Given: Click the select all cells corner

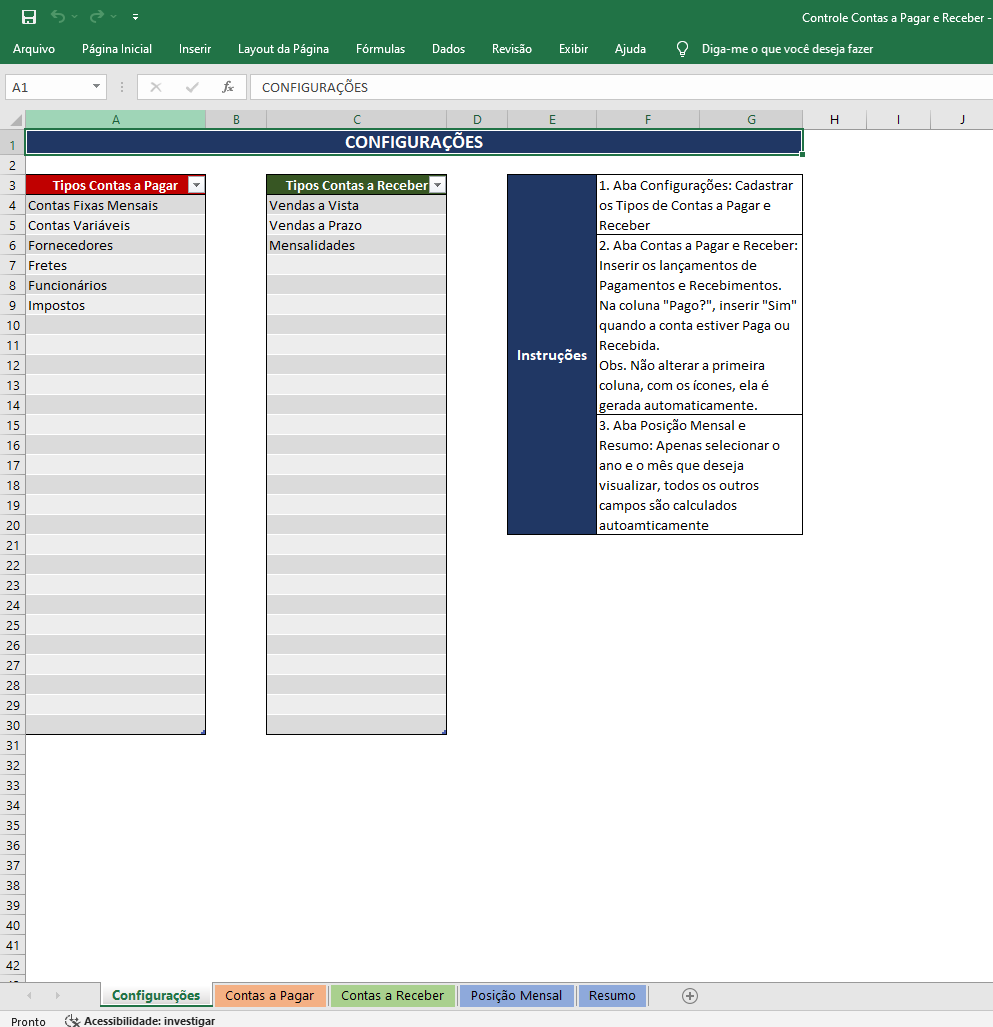Looking at the screenshot, I should [x=12, y=120].
